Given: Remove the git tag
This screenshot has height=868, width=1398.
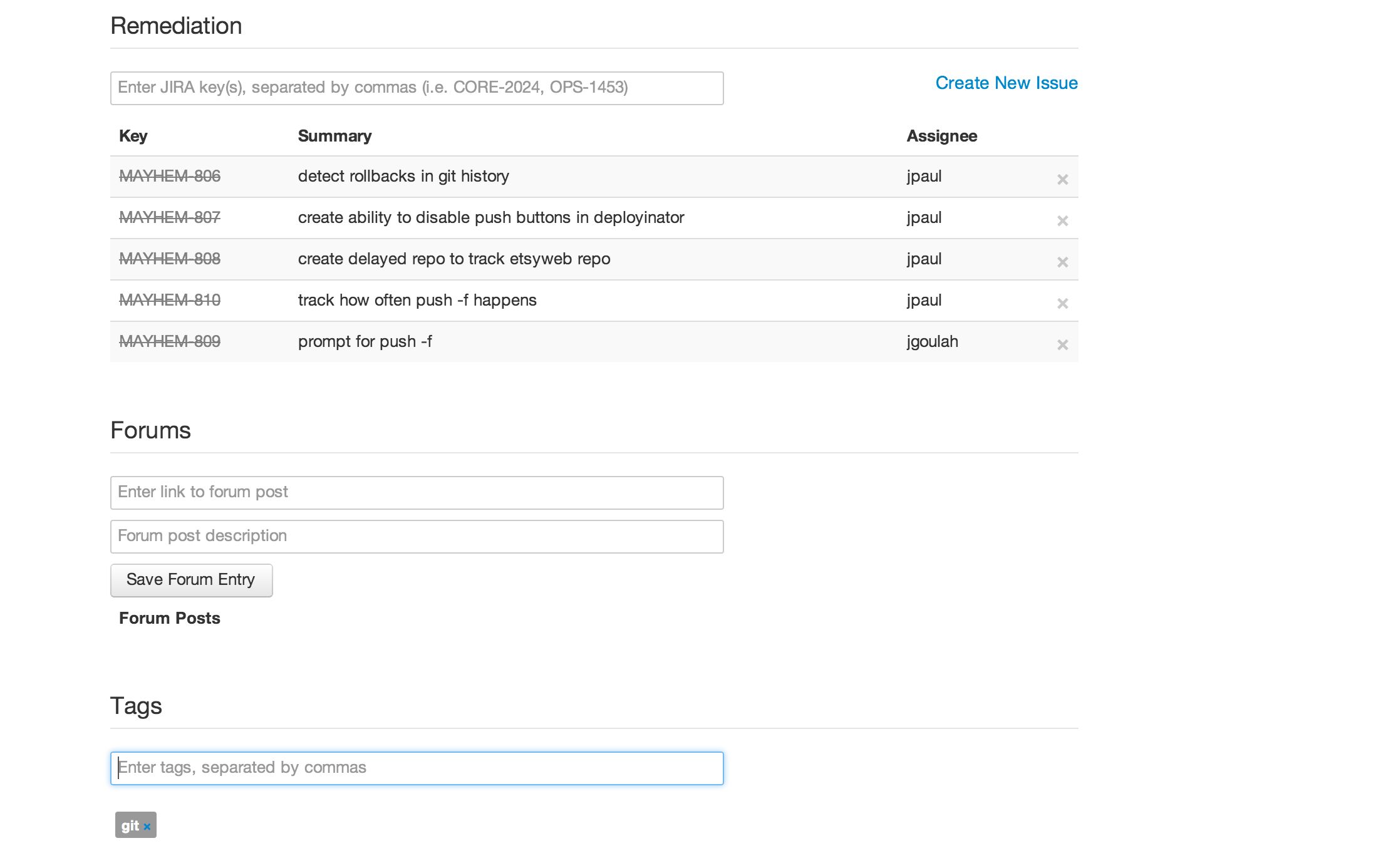Looking at the screenshot, I should (x=147, y=827).
